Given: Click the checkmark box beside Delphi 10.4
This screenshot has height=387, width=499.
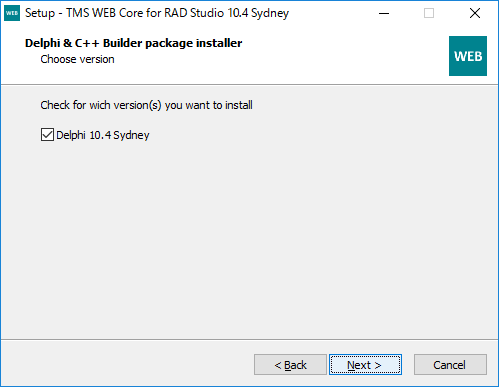Looking at the screenshot, I should (x=47, y=135).
